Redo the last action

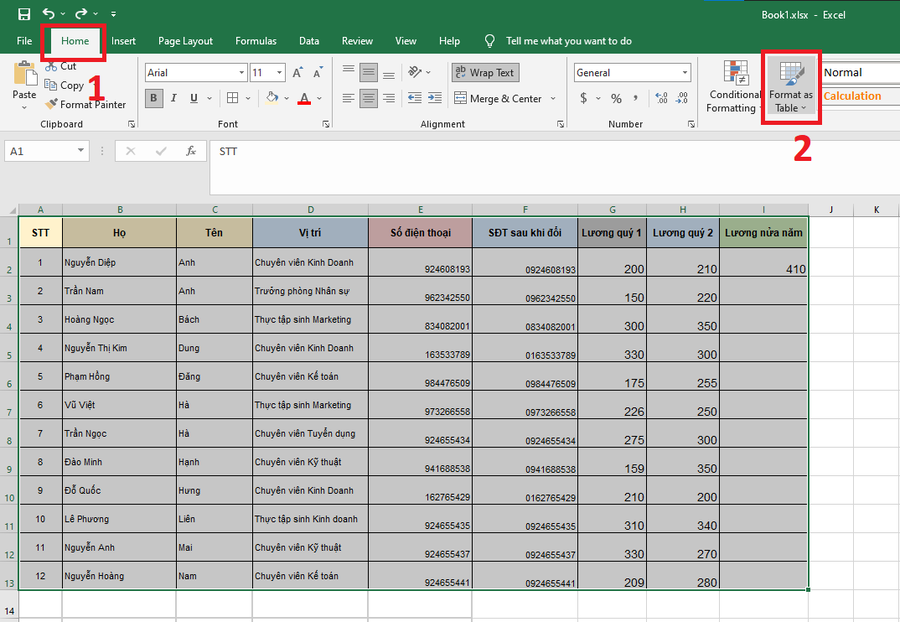[82, 13]
